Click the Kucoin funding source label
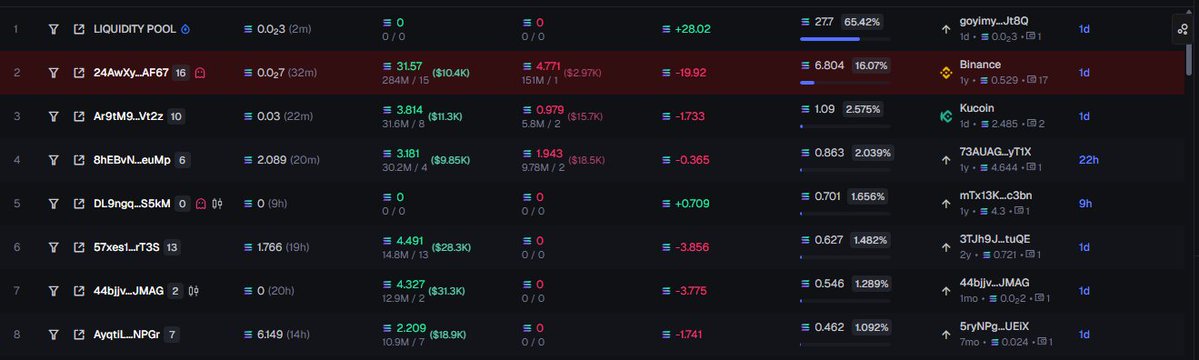Screen dimensions: 1199x360 (x=976, y=109)
